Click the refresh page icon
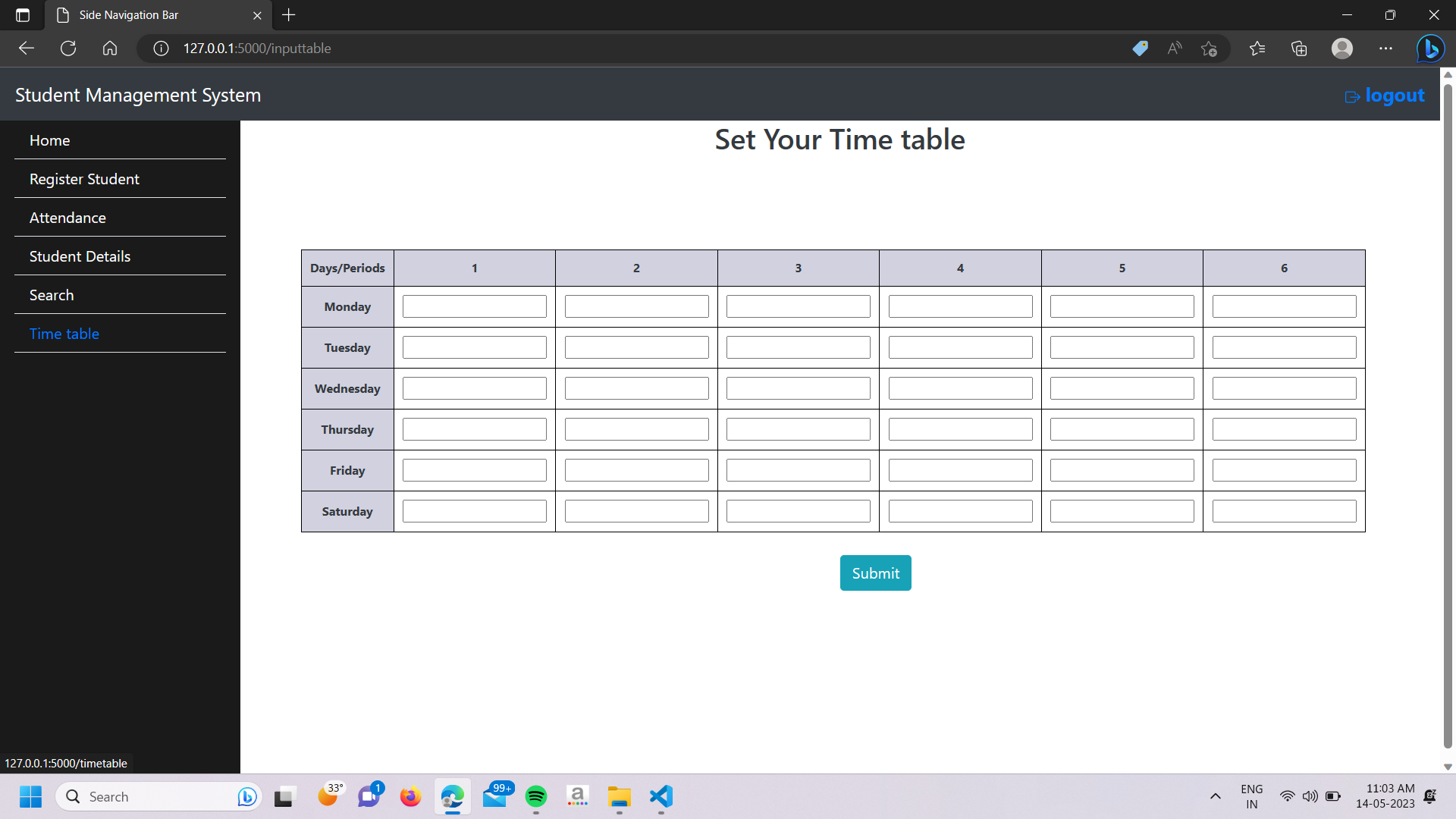The width and height of the screenshot is (1456, 819). tap(67, 48)
